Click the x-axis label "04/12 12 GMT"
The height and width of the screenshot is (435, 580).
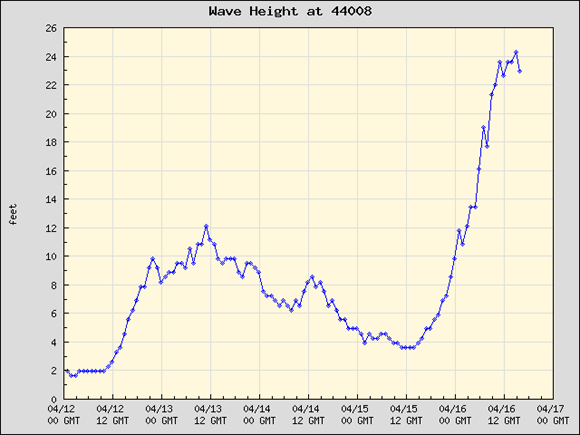[x=112, y=415]
